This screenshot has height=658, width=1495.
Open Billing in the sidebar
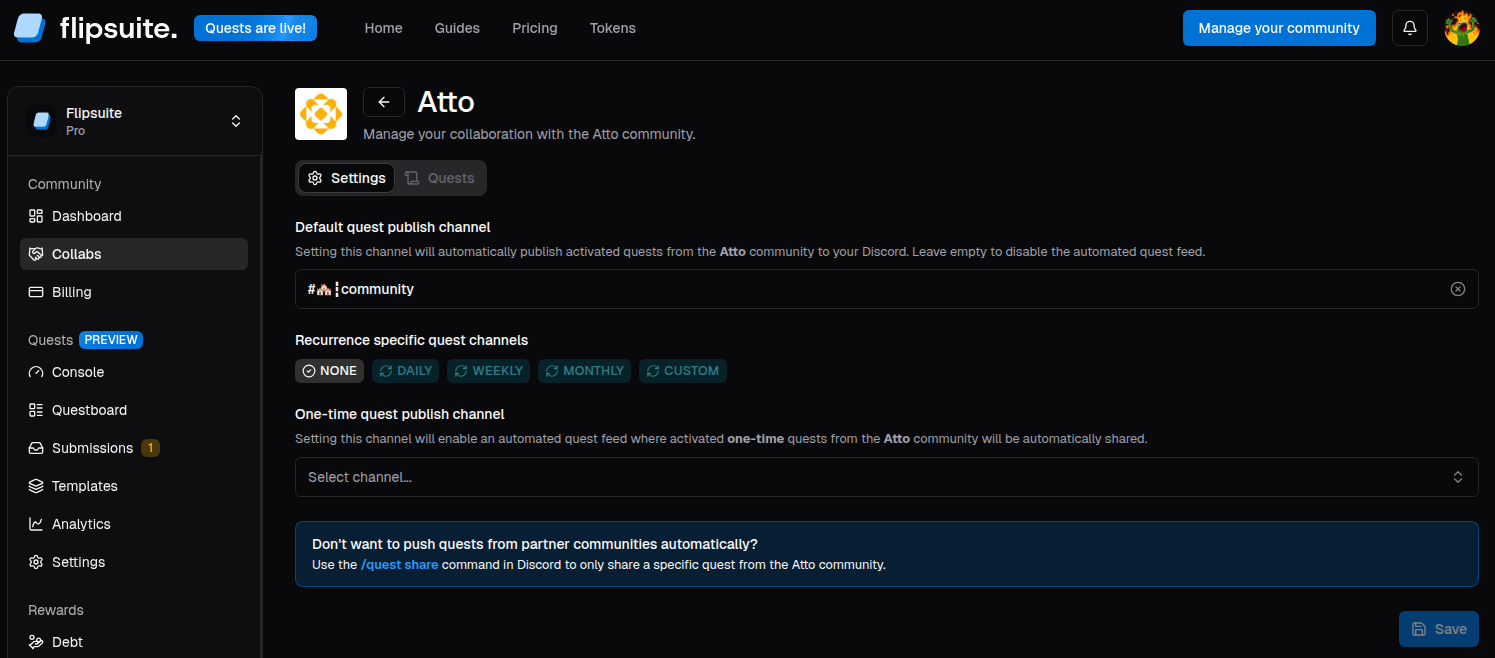point(134,292)
